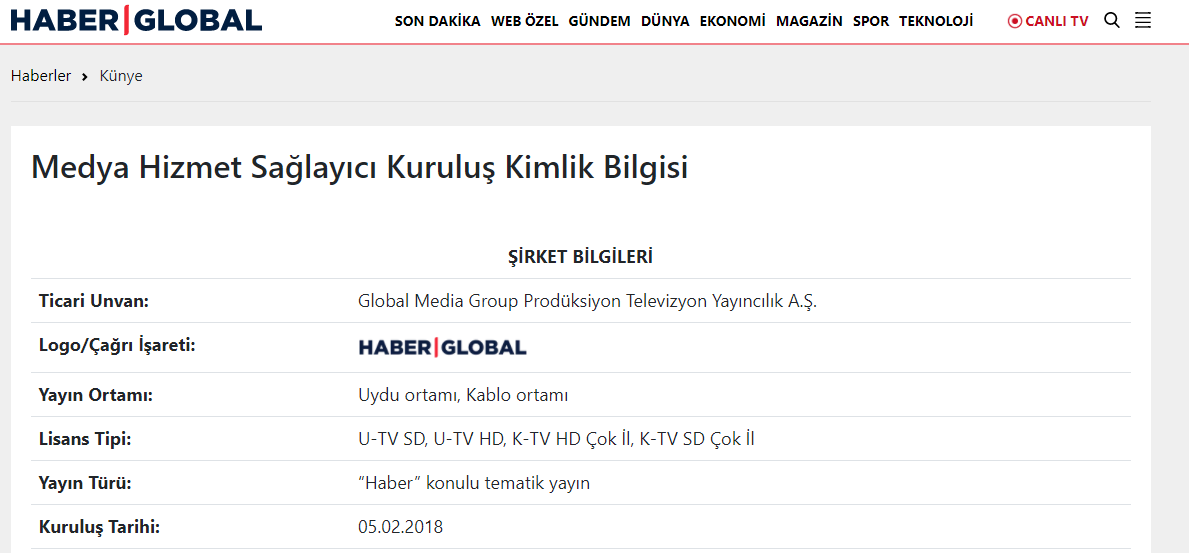Open TEKNOLOJİ section
Image resolution: width=1189 pixels, height=553 pixels.
click(936, 21)
